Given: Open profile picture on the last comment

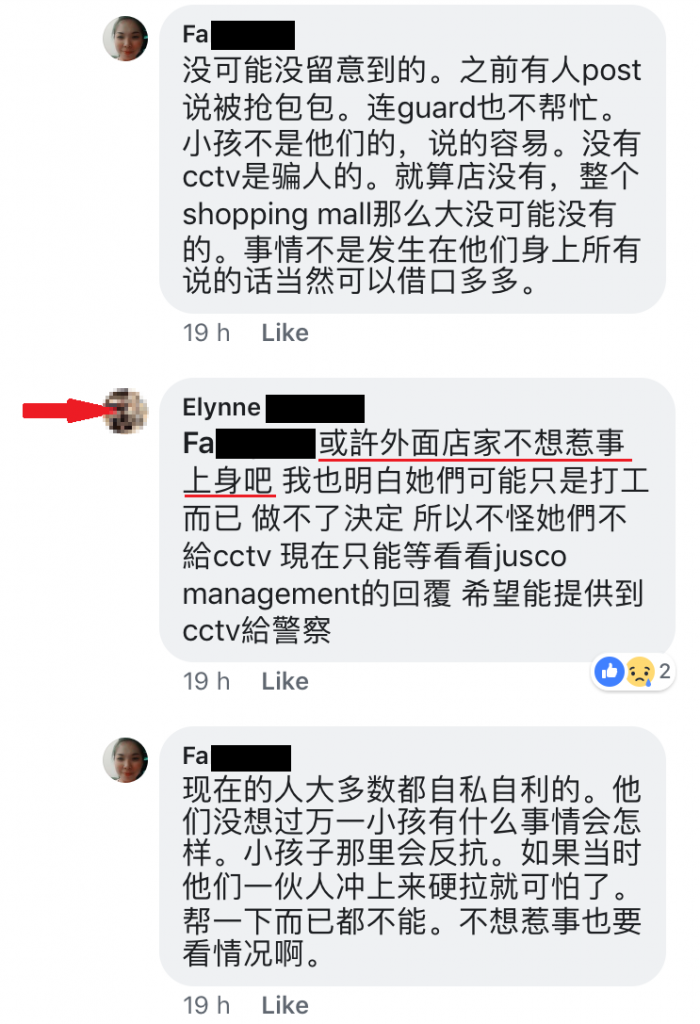Looking at the screenshot, I should click(125, 760).
